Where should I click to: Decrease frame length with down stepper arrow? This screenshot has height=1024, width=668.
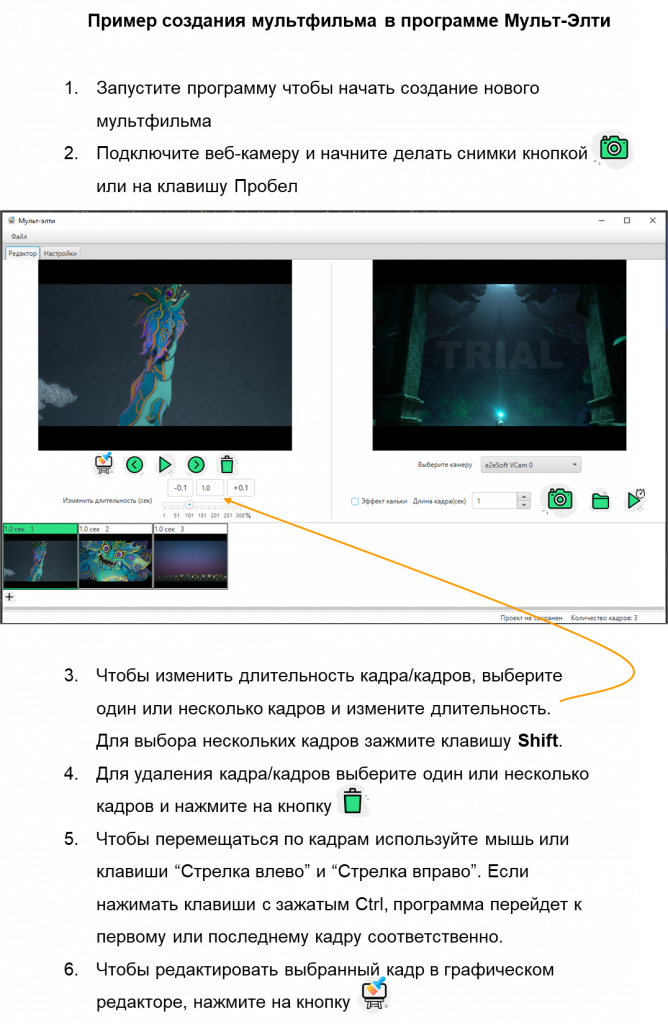[x=524, y=505]
